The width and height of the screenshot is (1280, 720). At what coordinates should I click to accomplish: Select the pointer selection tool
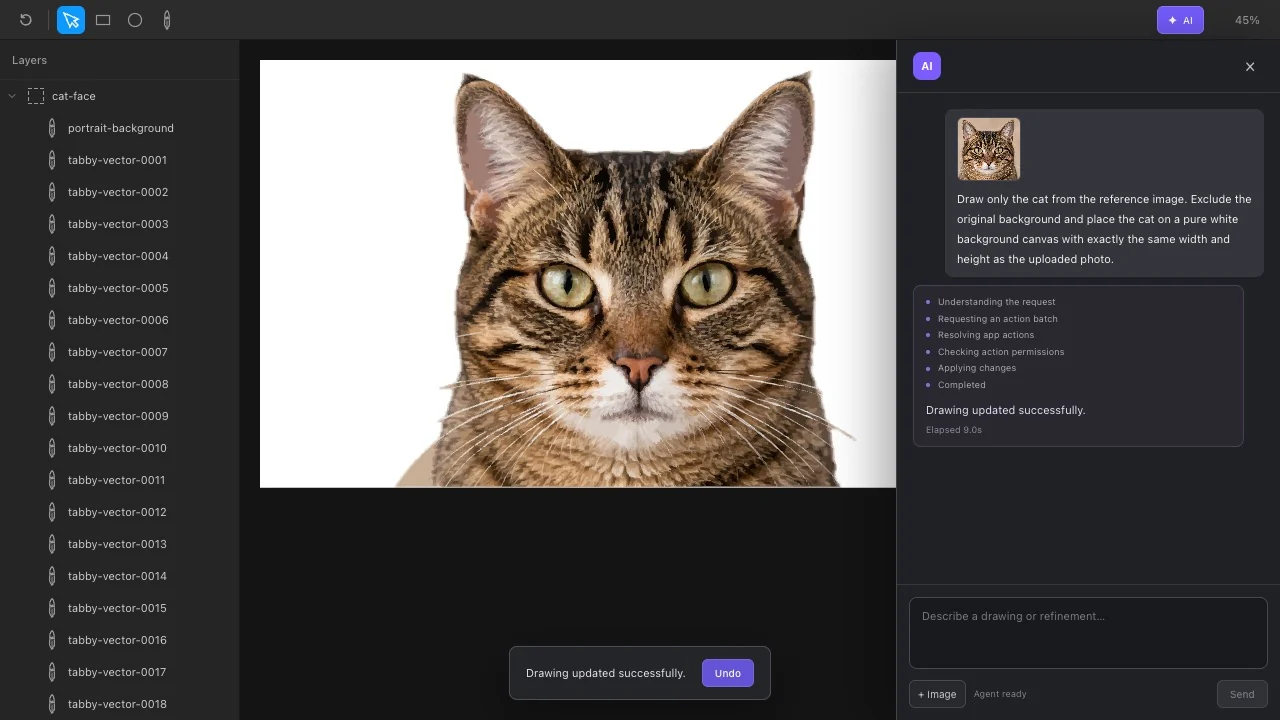tap(71, 20)
